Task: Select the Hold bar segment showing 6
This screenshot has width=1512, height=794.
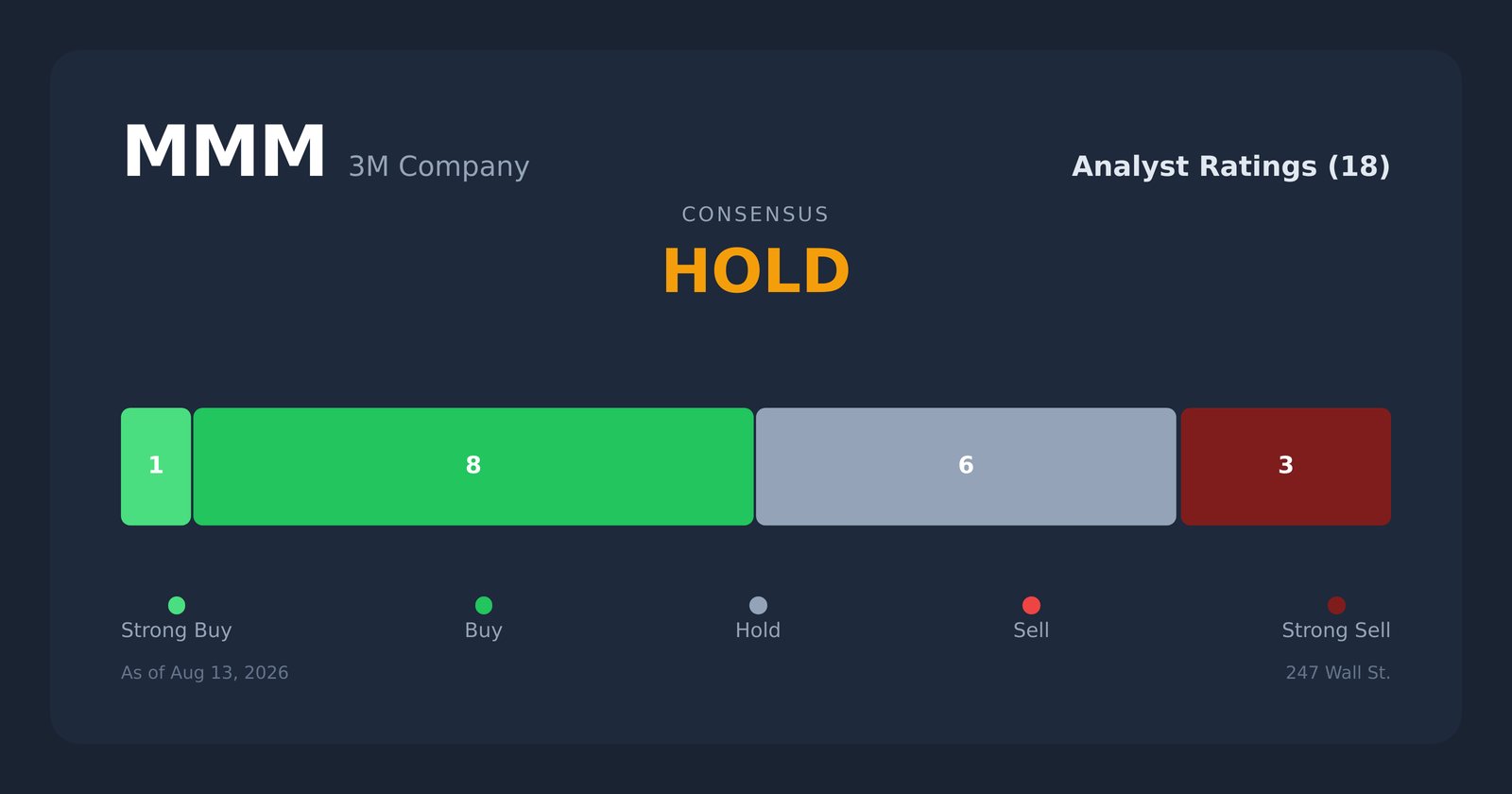Action: [x=966, y=467]
